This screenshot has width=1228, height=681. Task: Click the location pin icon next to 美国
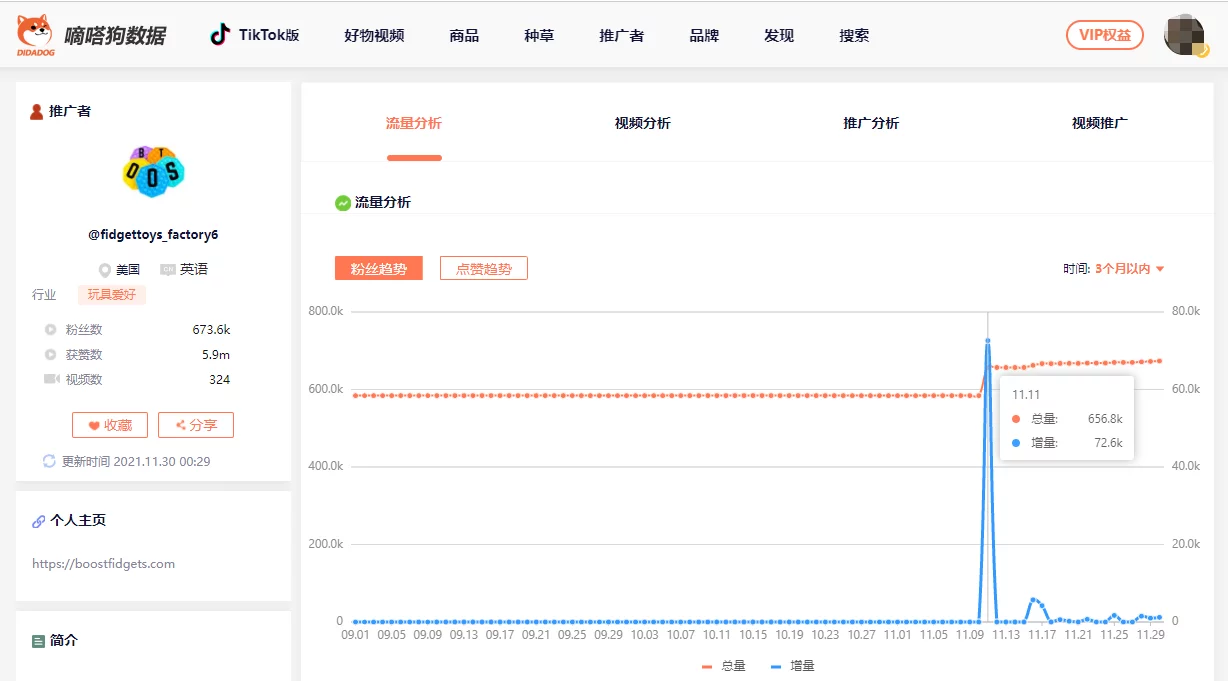[x=105, y=270]
